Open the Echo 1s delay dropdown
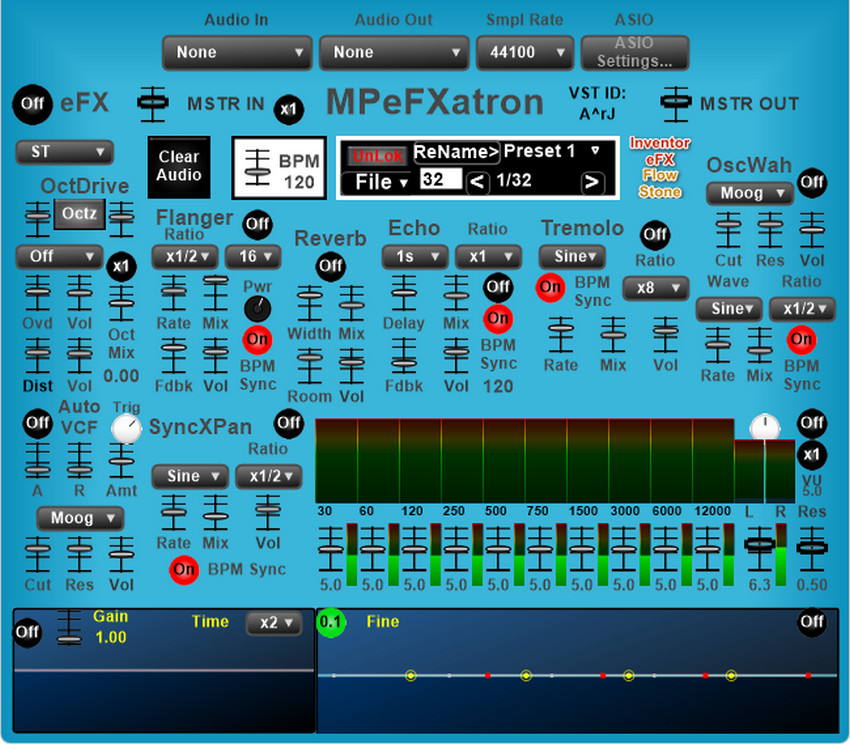Screen dimensions: 850x744 click(414, 257)
